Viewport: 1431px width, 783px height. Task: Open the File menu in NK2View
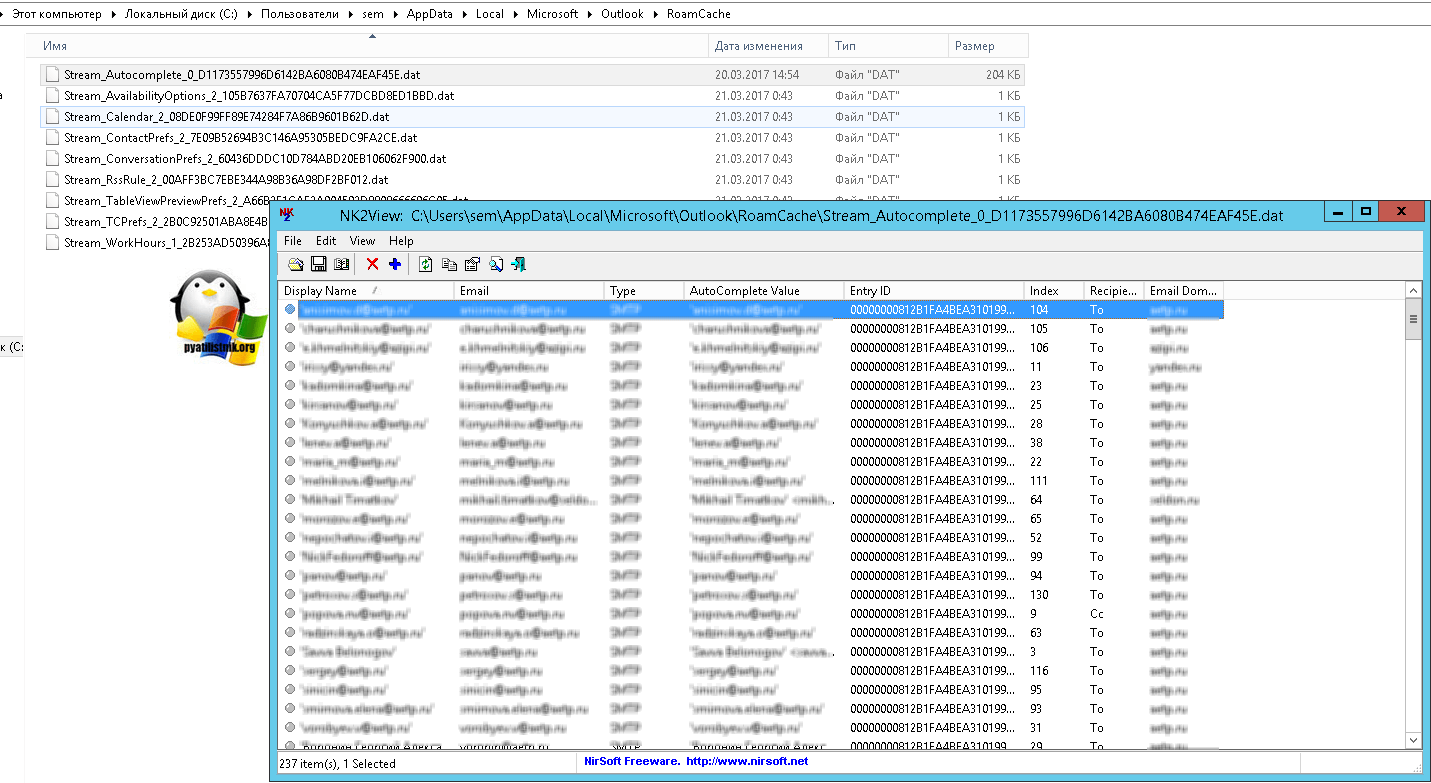[292, 241]
